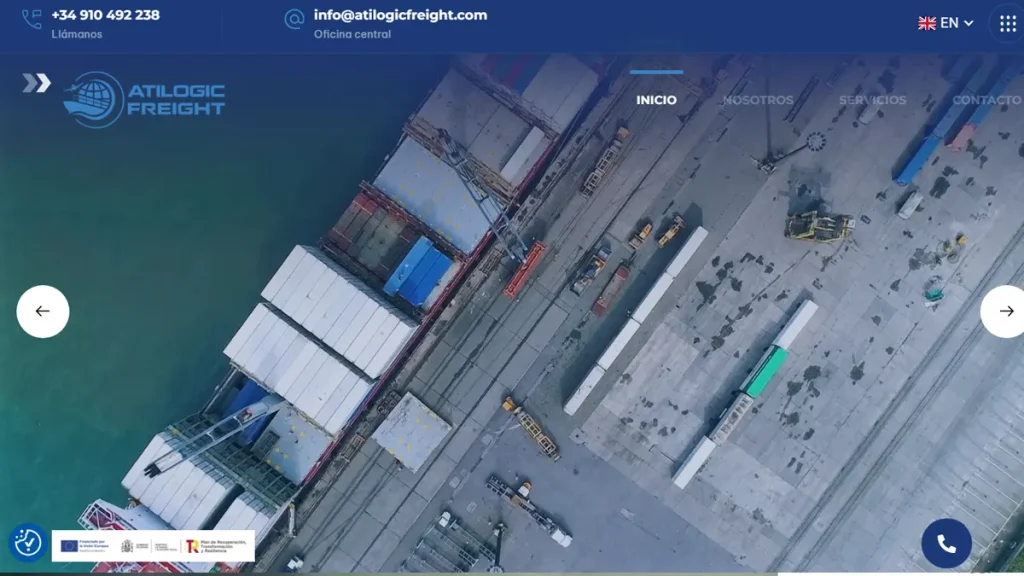Screen dimensions: 1024x576
Task: Open the nine-dot grid menu
Action: (x=1008, y=24)
